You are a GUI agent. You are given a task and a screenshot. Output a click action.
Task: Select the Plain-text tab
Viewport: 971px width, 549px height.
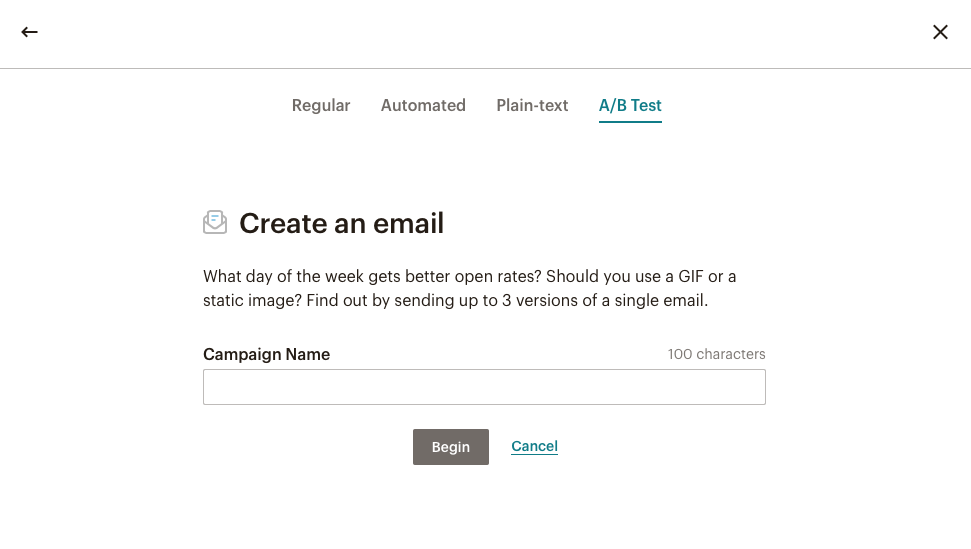pos(532,105)
